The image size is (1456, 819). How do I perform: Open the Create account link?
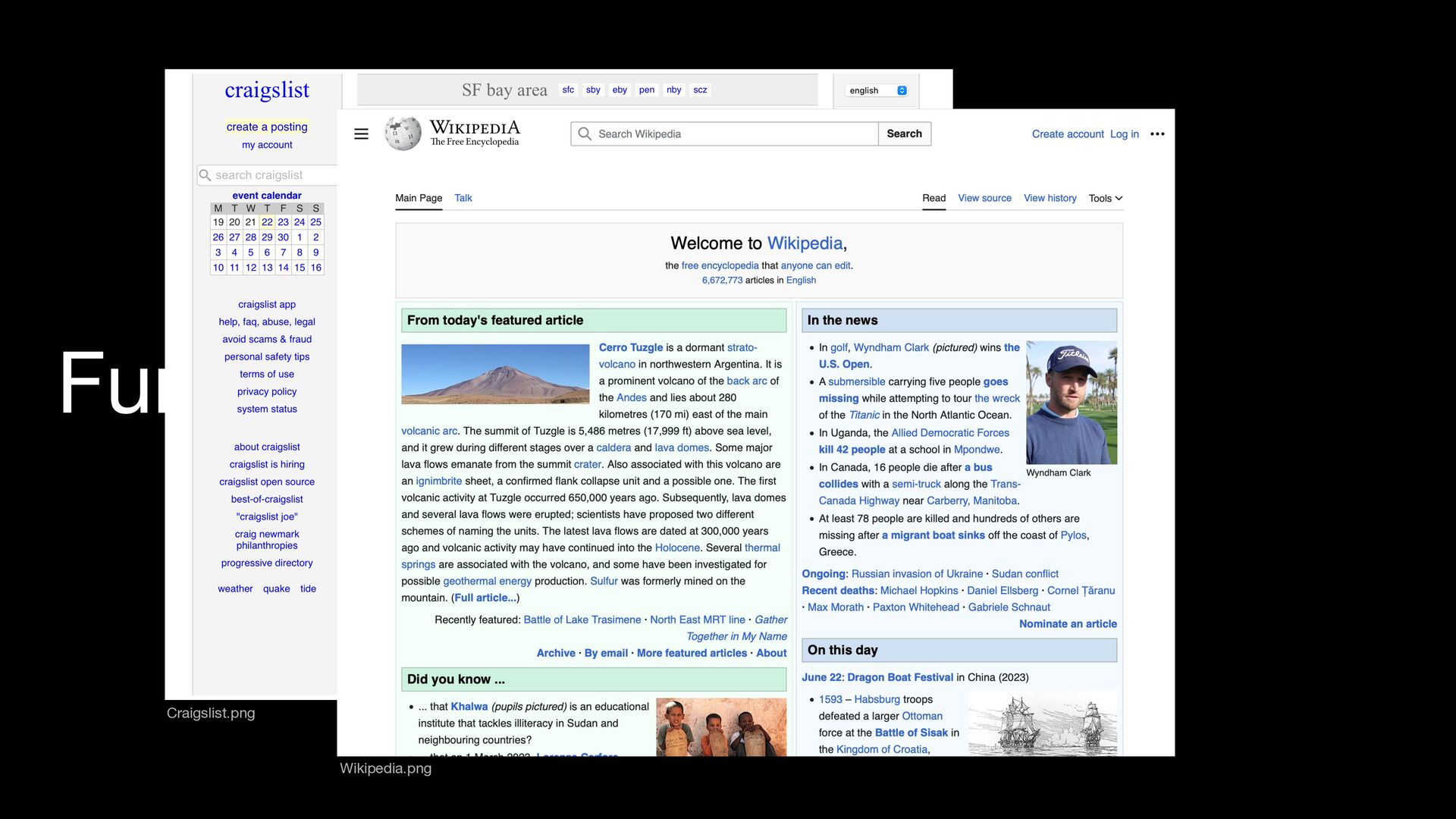[1068, 134]
